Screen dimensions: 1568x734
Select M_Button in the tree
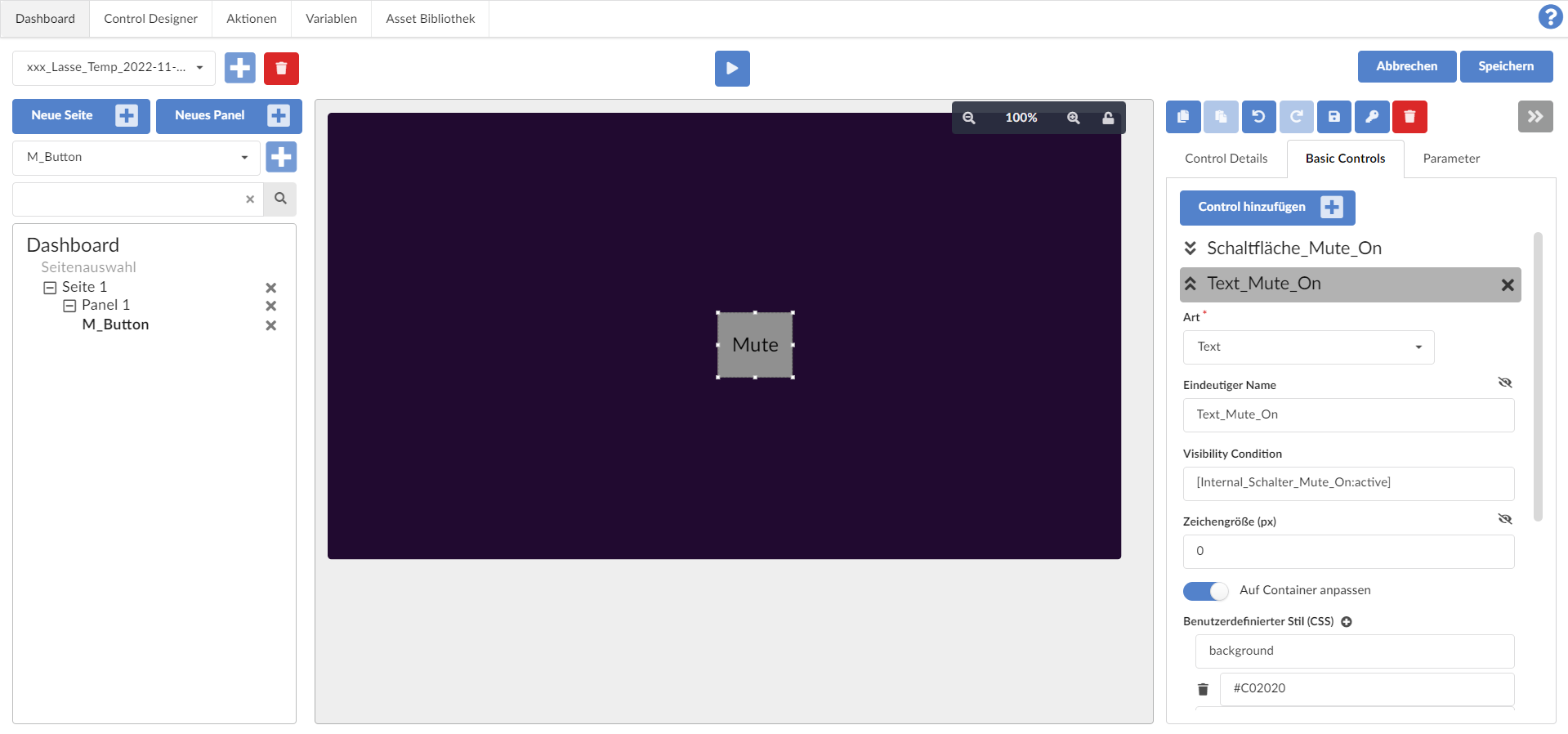pos(115,324)
